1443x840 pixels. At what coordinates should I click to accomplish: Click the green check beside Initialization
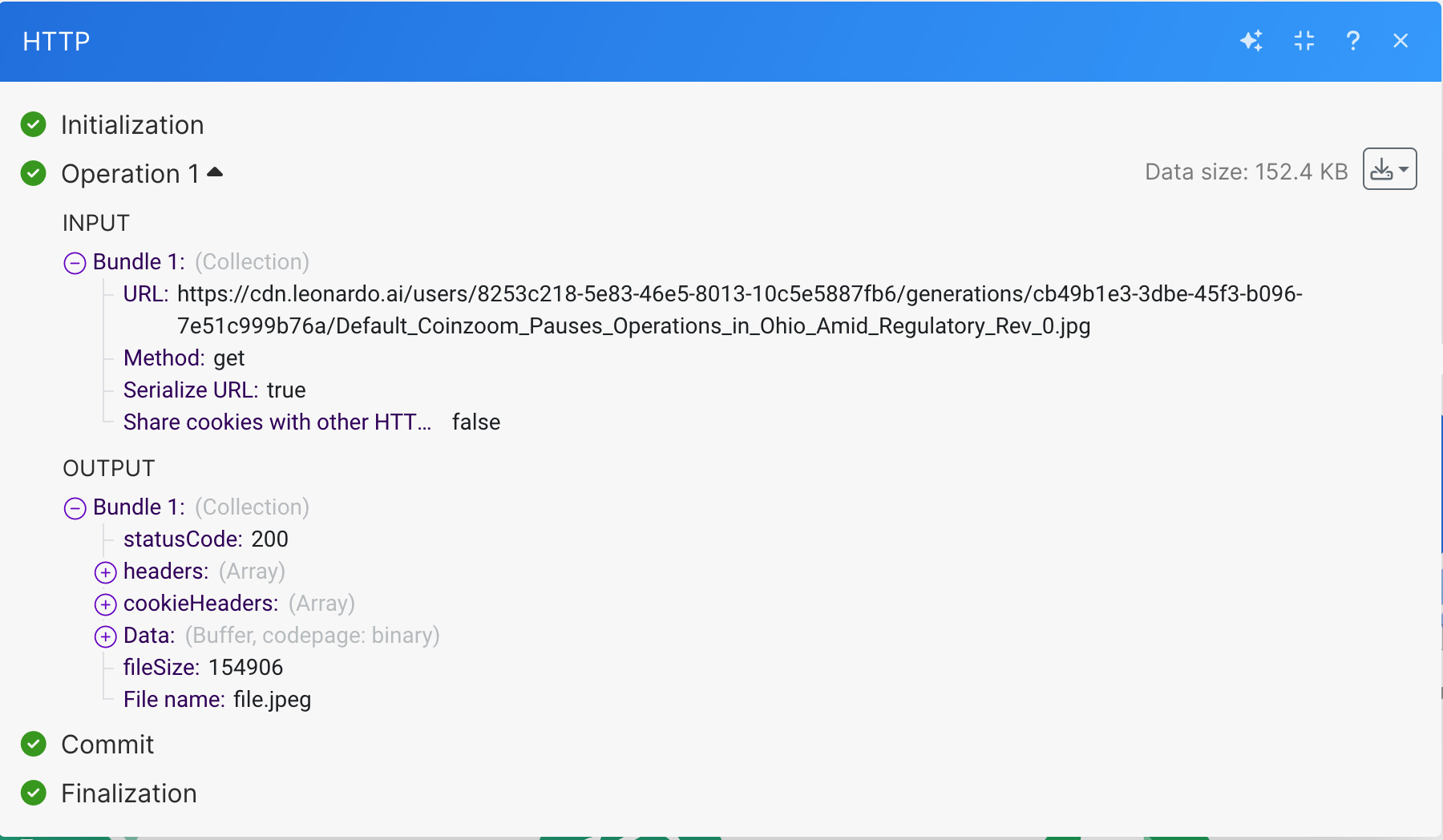[34, 124]
